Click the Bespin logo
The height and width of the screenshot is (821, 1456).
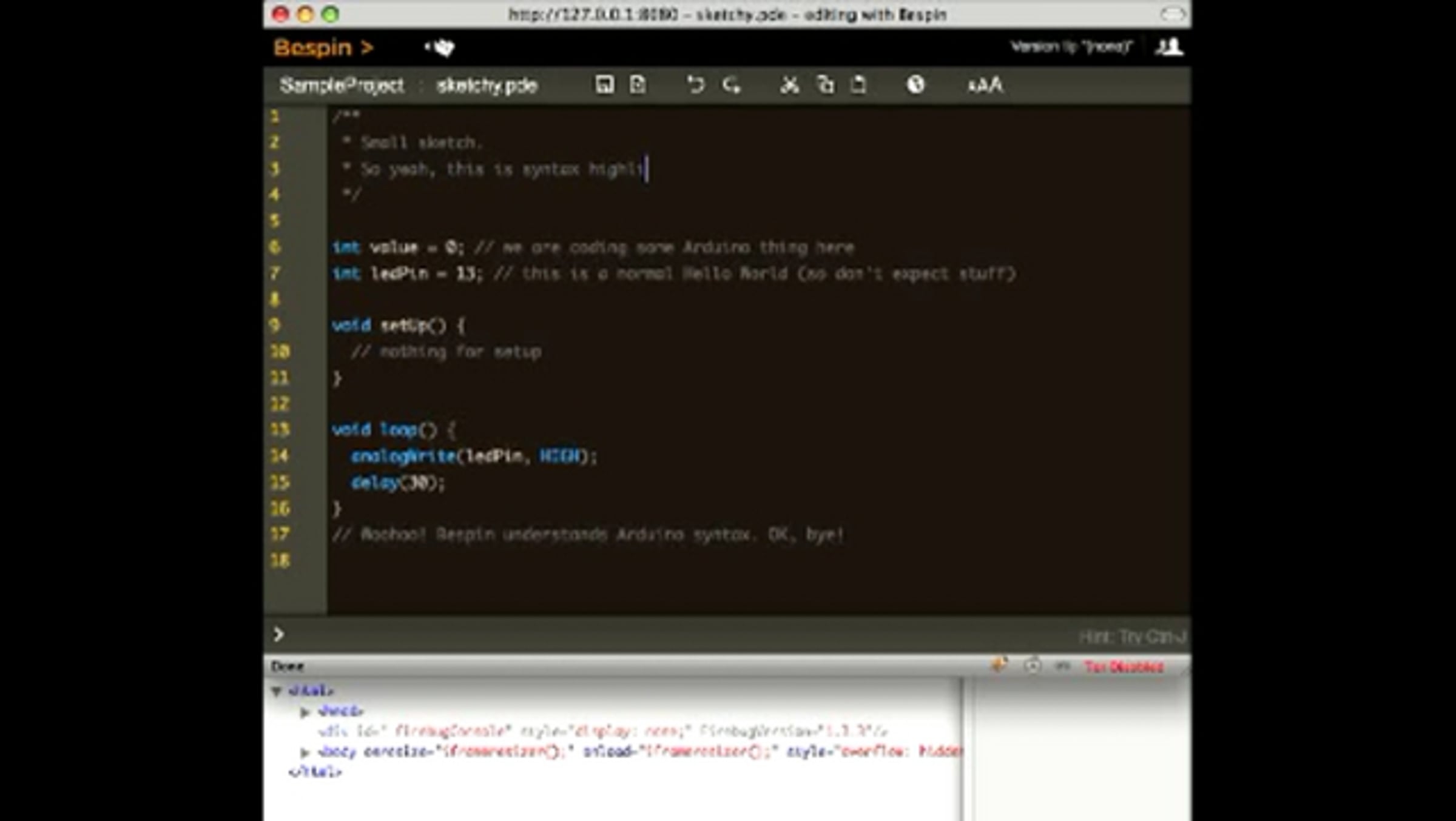pos(323,47)
